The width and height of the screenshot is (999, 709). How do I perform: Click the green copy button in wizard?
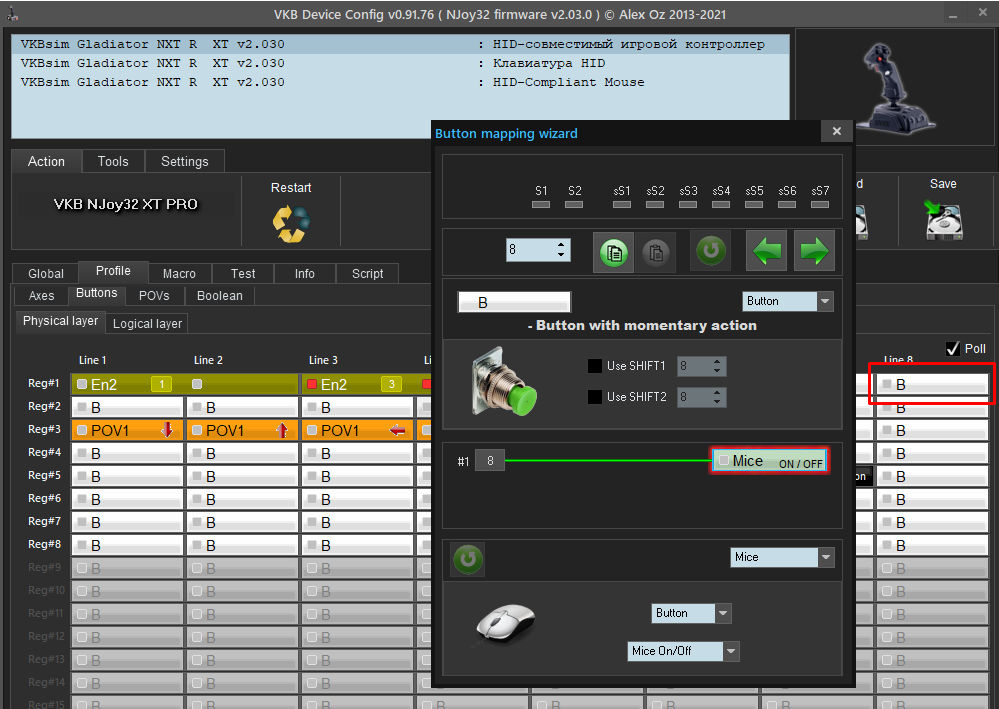(x=614, y=252)
